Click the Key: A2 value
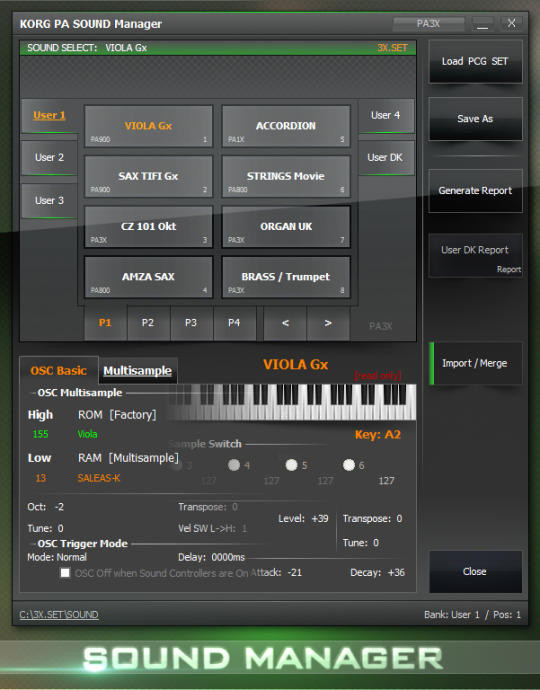Viewport: 540px width, 690px height. point(378,435)
